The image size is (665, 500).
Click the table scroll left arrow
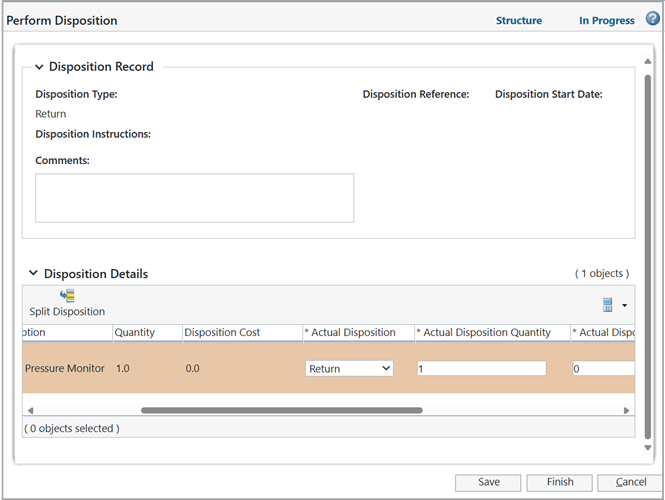coord(30,411)
